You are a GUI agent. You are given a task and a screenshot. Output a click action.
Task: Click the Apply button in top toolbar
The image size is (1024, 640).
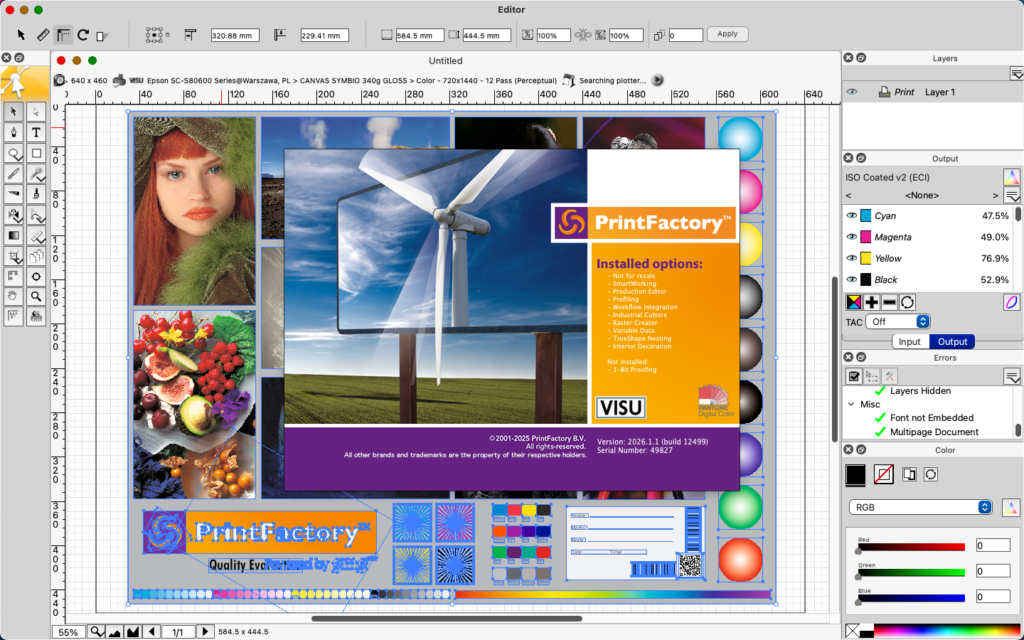[727, 34]
